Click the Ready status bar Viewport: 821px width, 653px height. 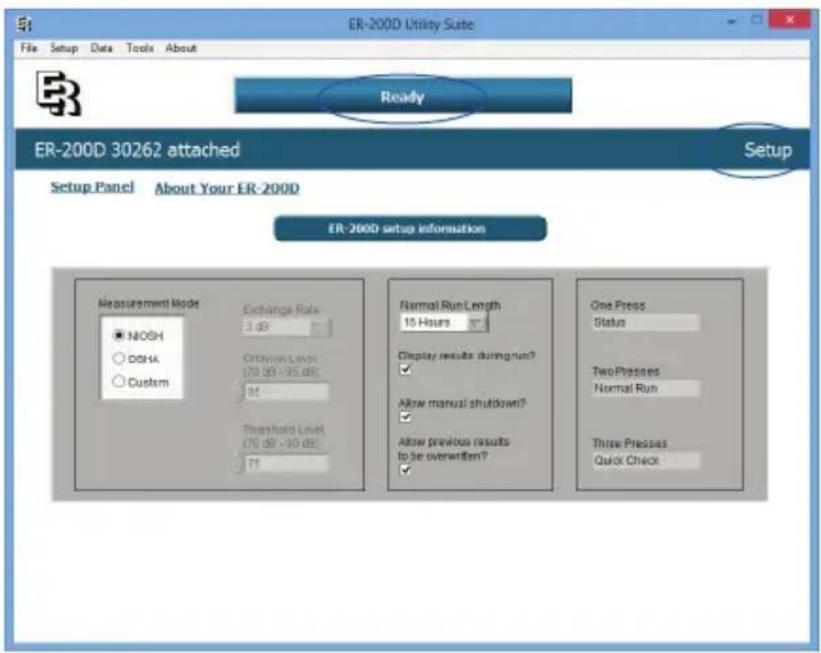click(x=403, y=96)
